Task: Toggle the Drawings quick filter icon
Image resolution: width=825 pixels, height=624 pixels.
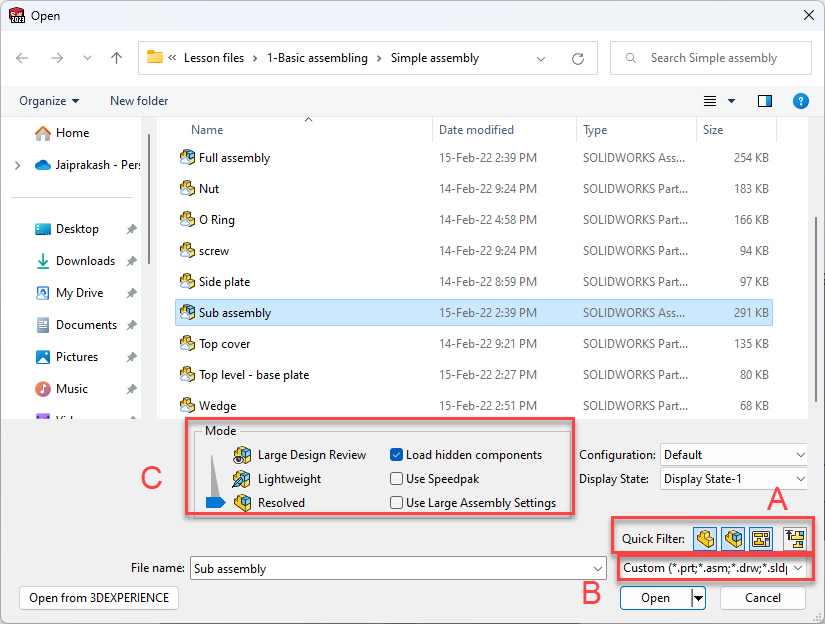Action: 761,539
